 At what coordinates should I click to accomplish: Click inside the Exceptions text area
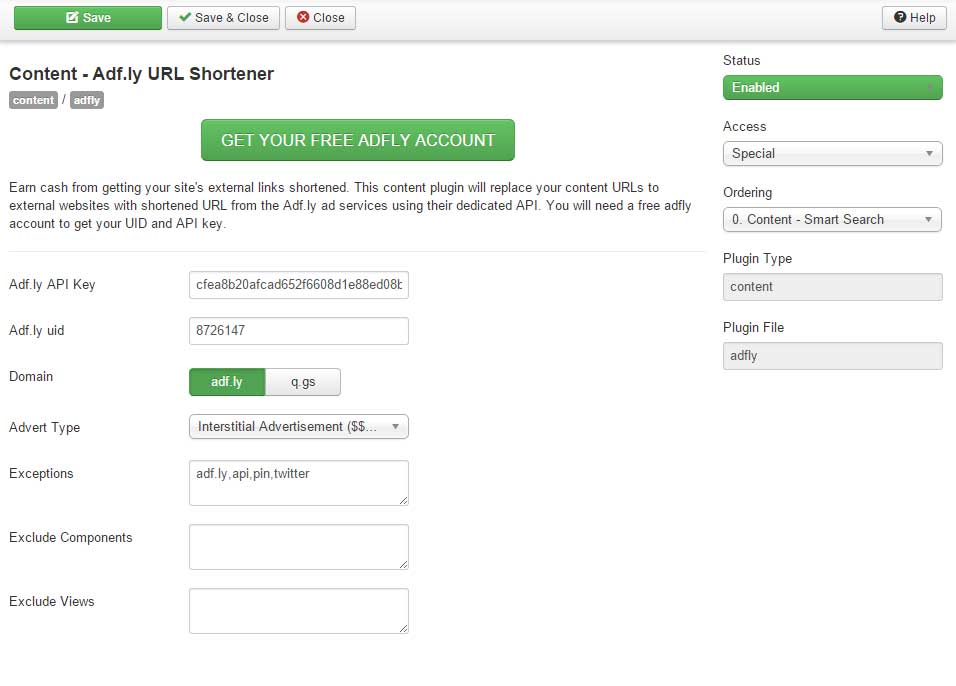pyautogui.click(x=299, y=483)
